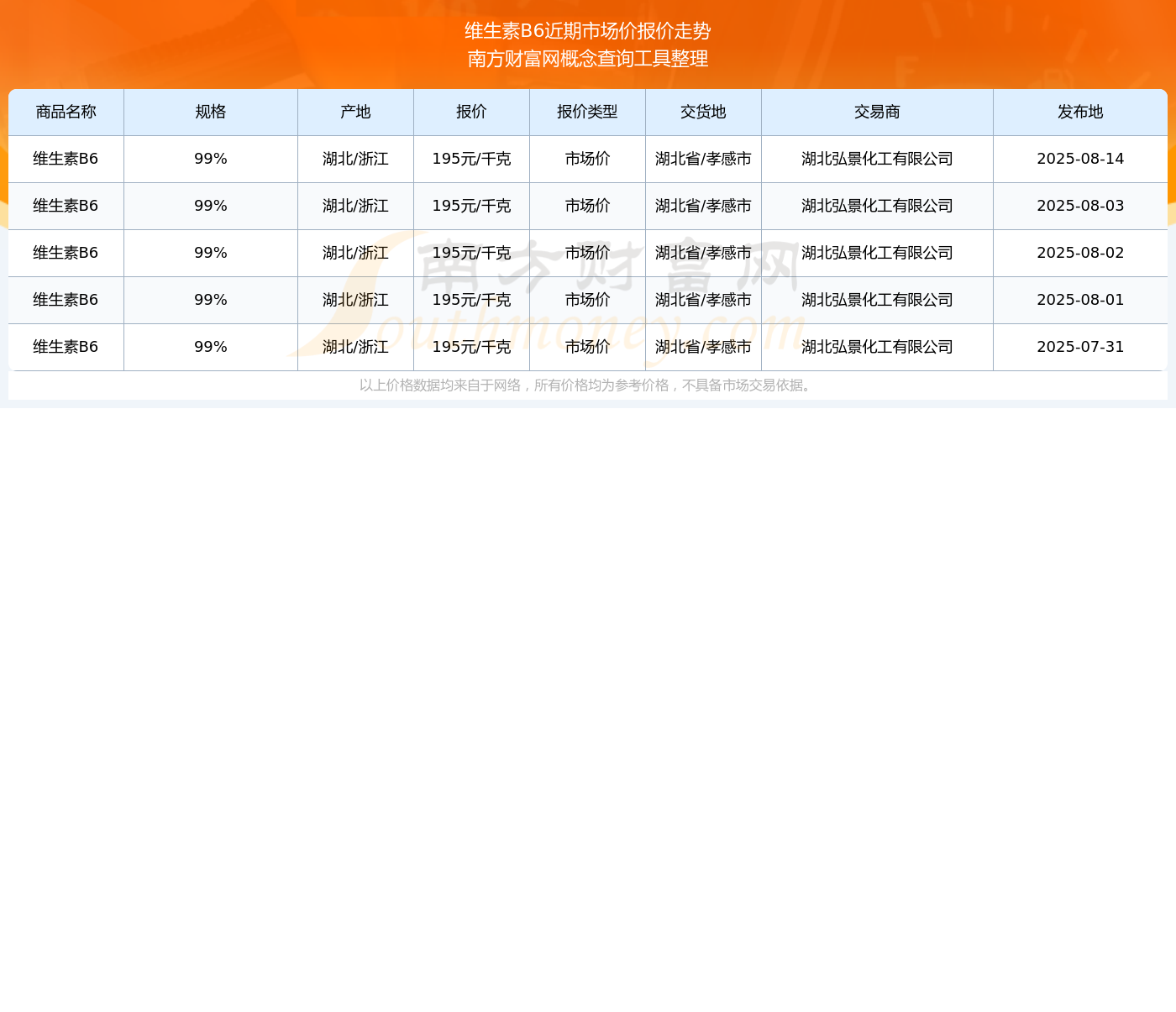
Task: Click the 产地 column header
Action: tap(356, 112)
